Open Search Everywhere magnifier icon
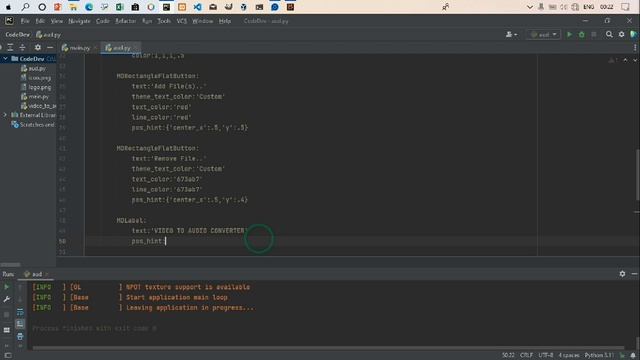 pyautogui.click(x=609, y=35)
